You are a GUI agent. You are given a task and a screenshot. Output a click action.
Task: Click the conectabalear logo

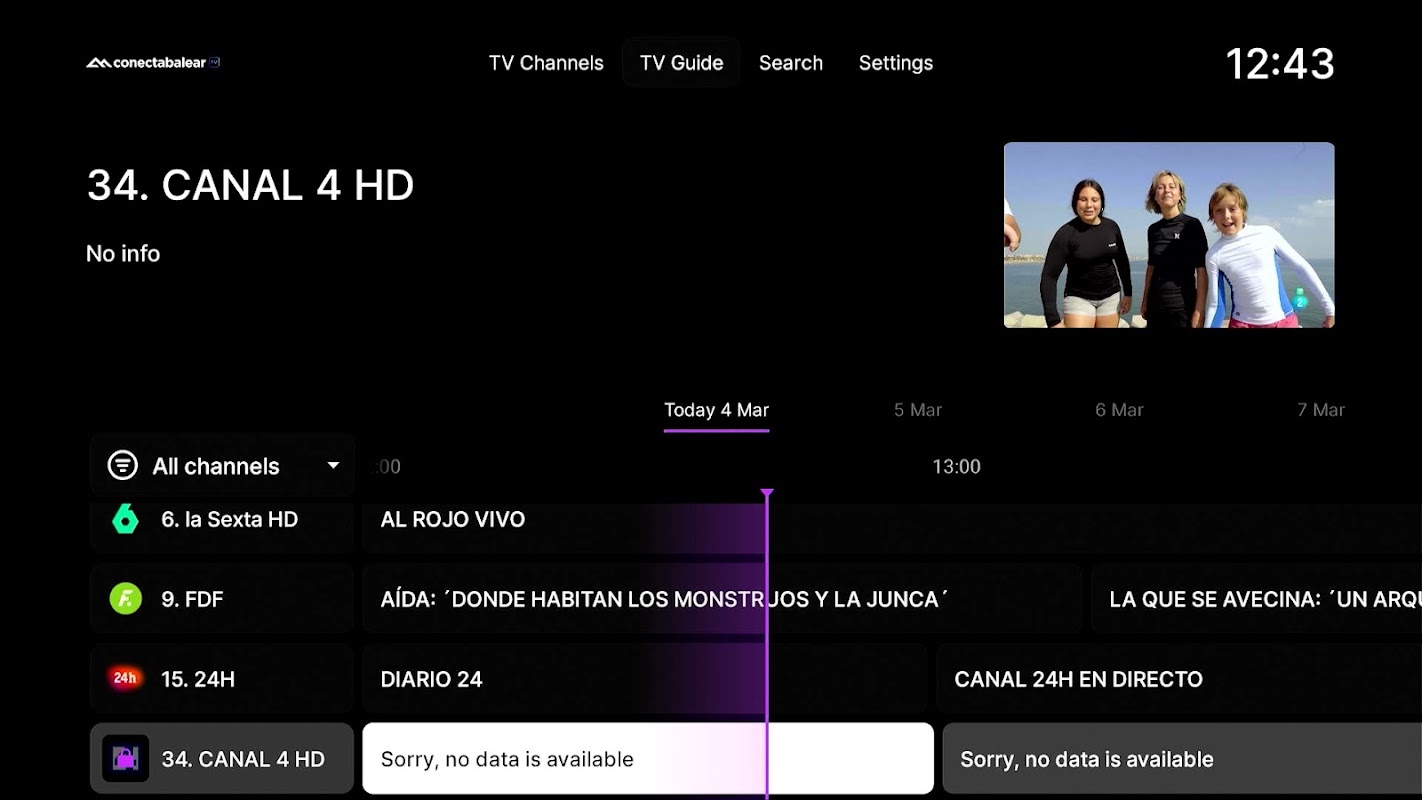pos(153,62)
